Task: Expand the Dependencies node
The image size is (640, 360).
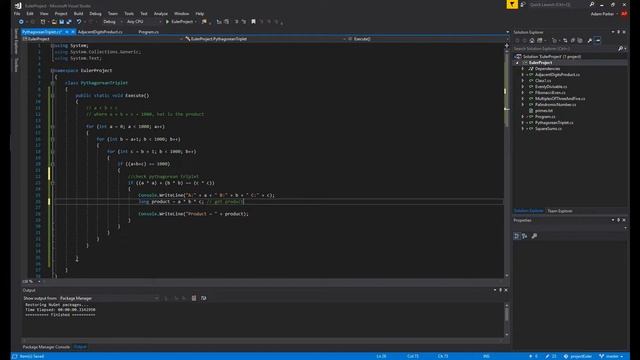Action: pos(523,69)
